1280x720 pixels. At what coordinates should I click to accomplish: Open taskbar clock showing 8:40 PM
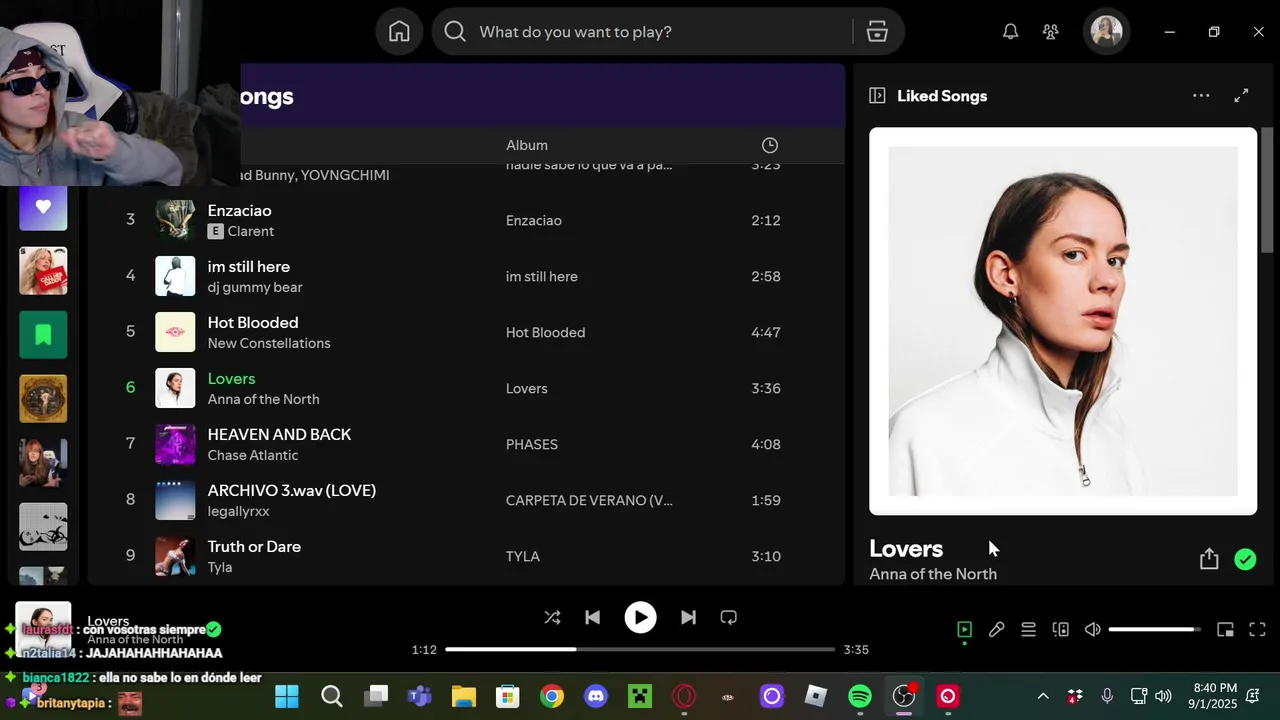[1214, 696]
